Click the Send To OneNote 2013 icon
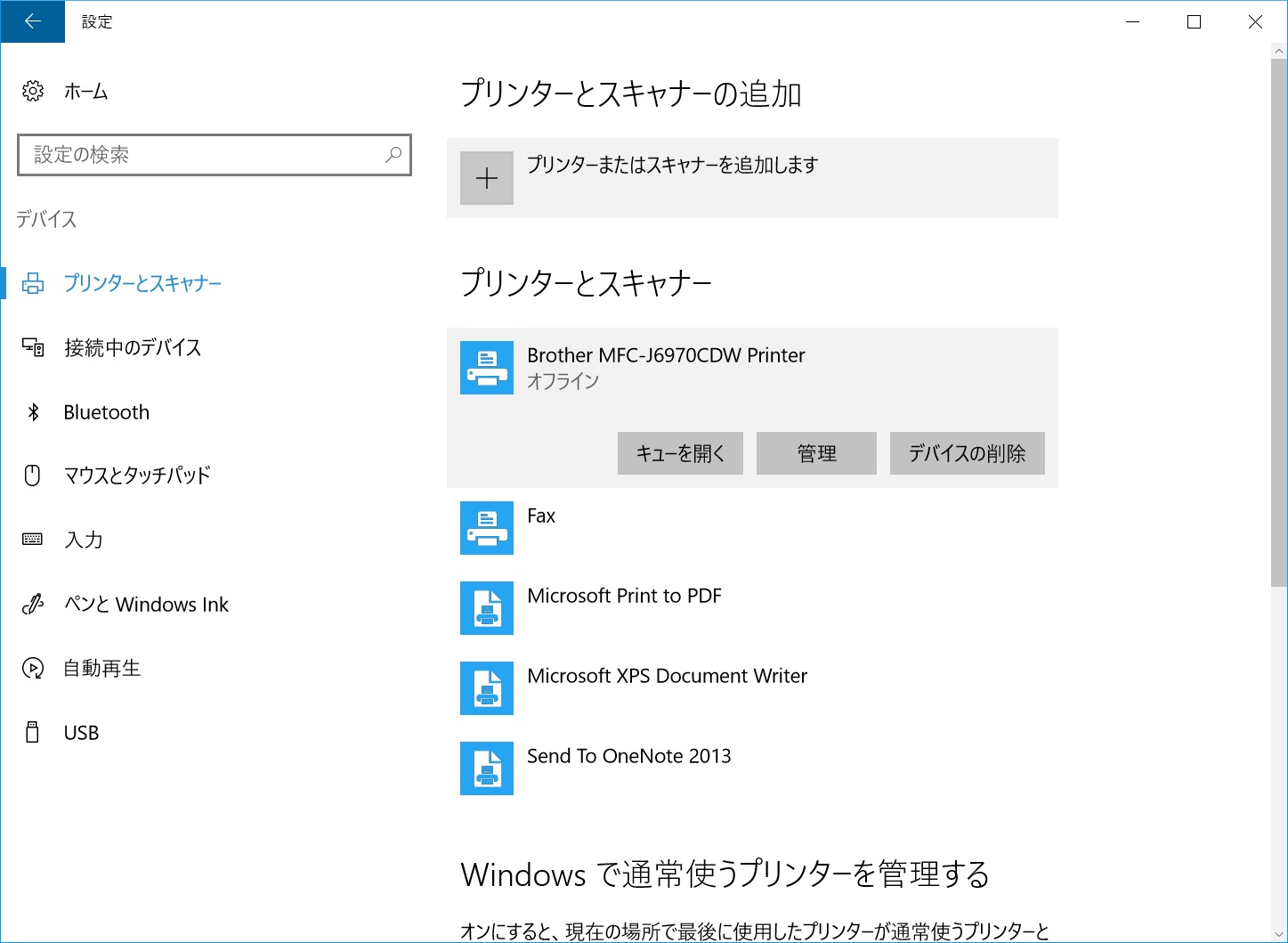This screenshot has width=1288, height=943. 487,768
